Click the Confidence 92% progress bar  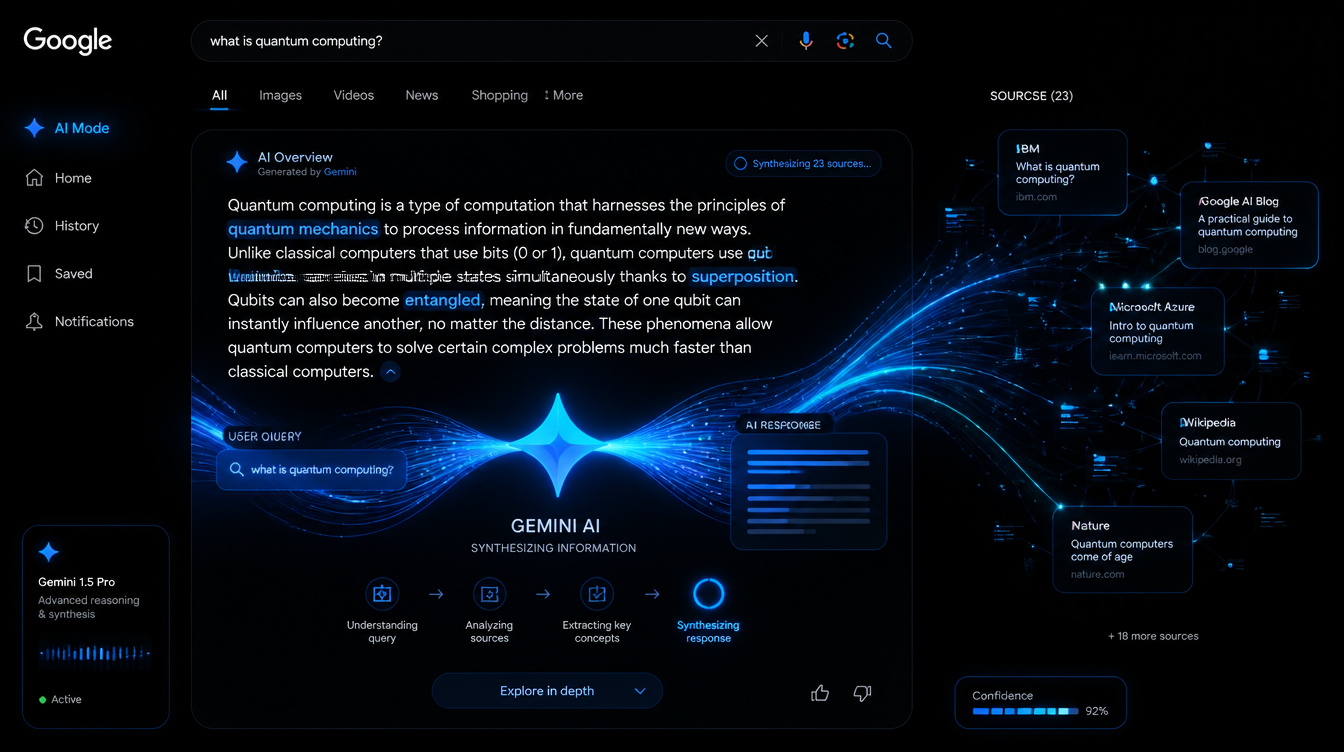coord(1026,711)
